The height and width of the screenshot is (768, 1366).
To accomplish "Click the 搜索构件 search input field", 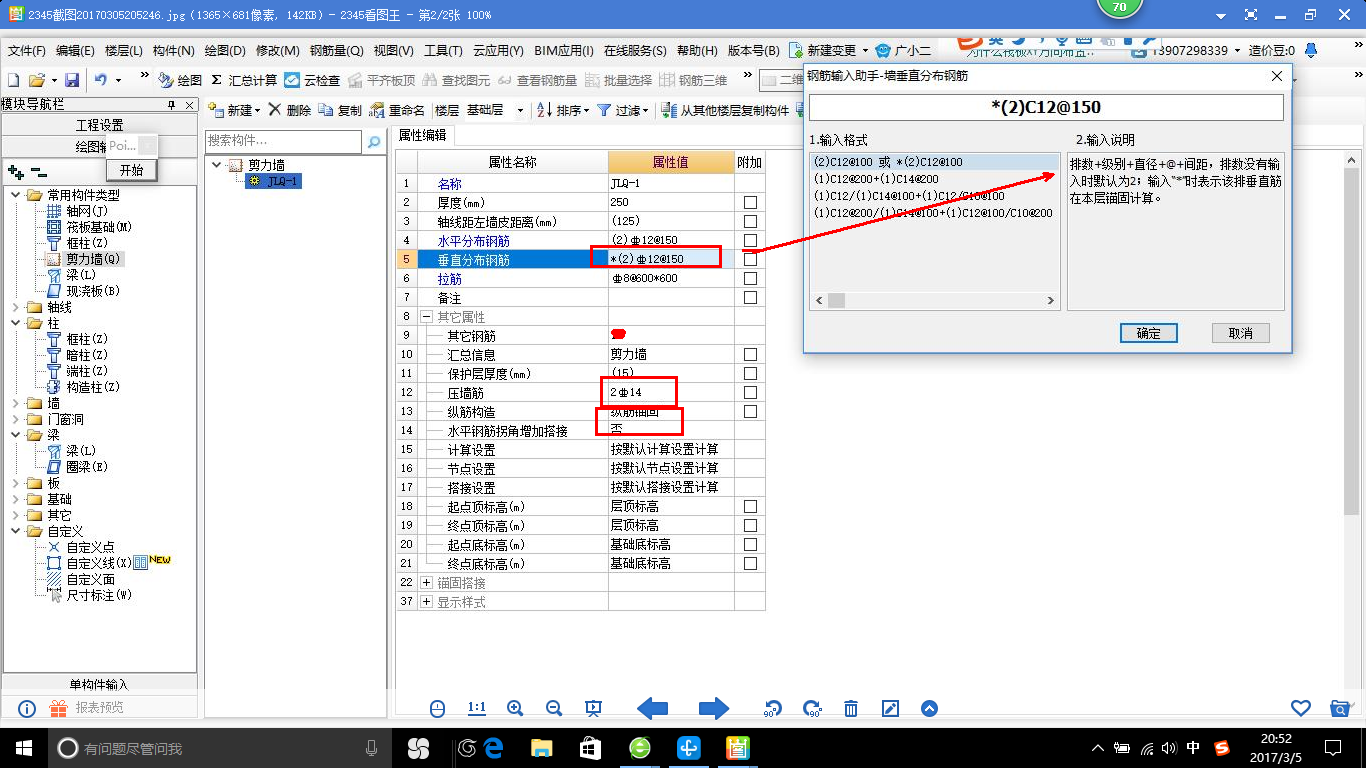I will [284, 141].
